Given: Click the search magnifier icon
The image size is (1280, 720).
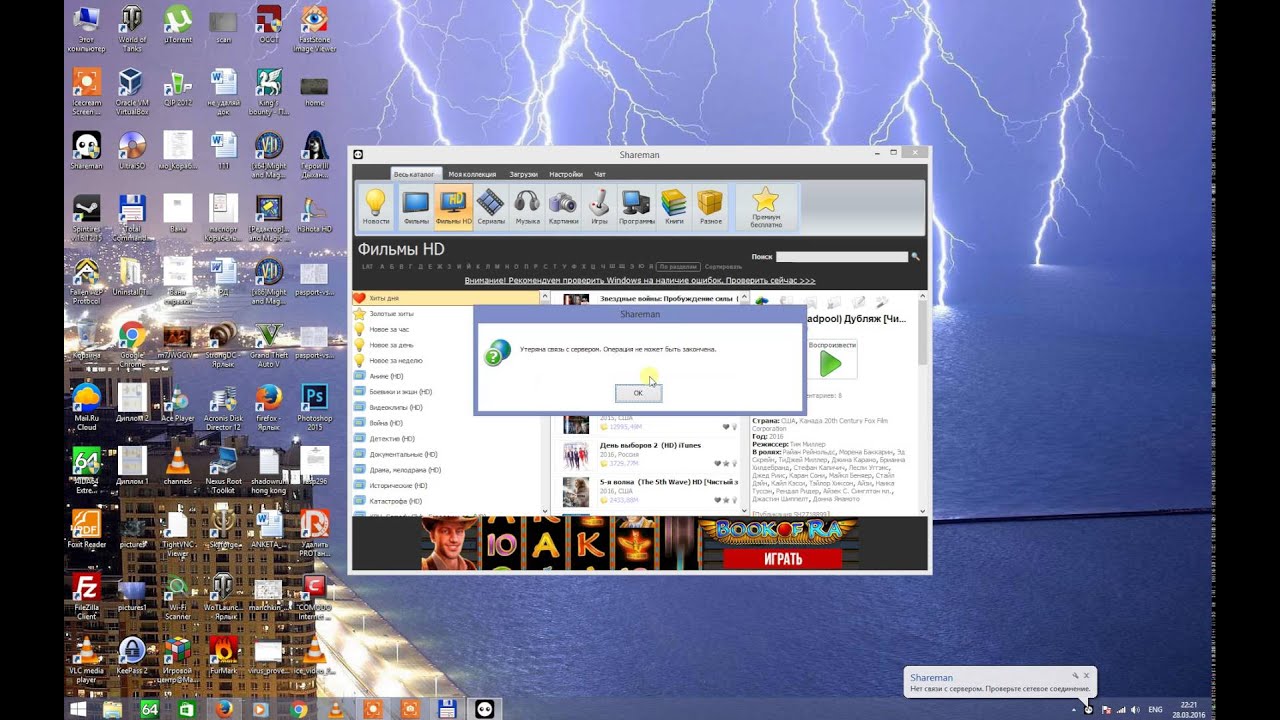Looking at the screenshot, I should coord(915,257).
